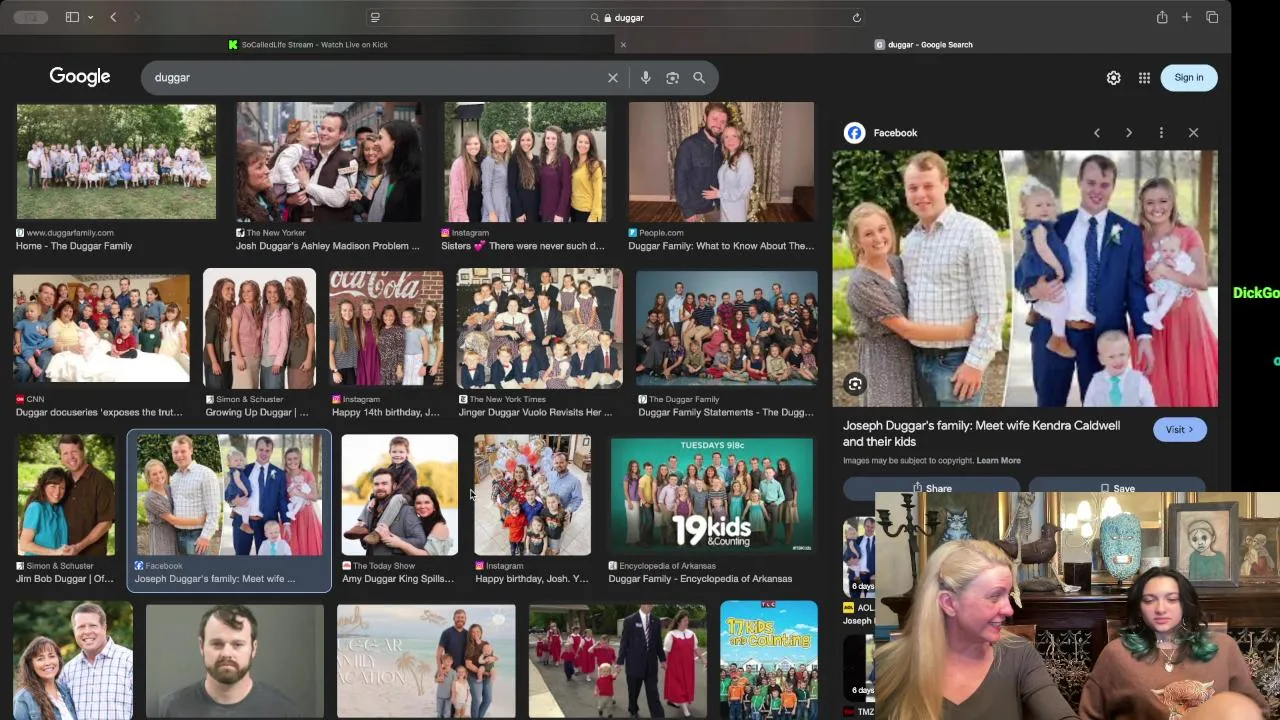Open the page reader icon left of address
The height and width of the screenshot is (720, 1280).
(x=375, y=17)
